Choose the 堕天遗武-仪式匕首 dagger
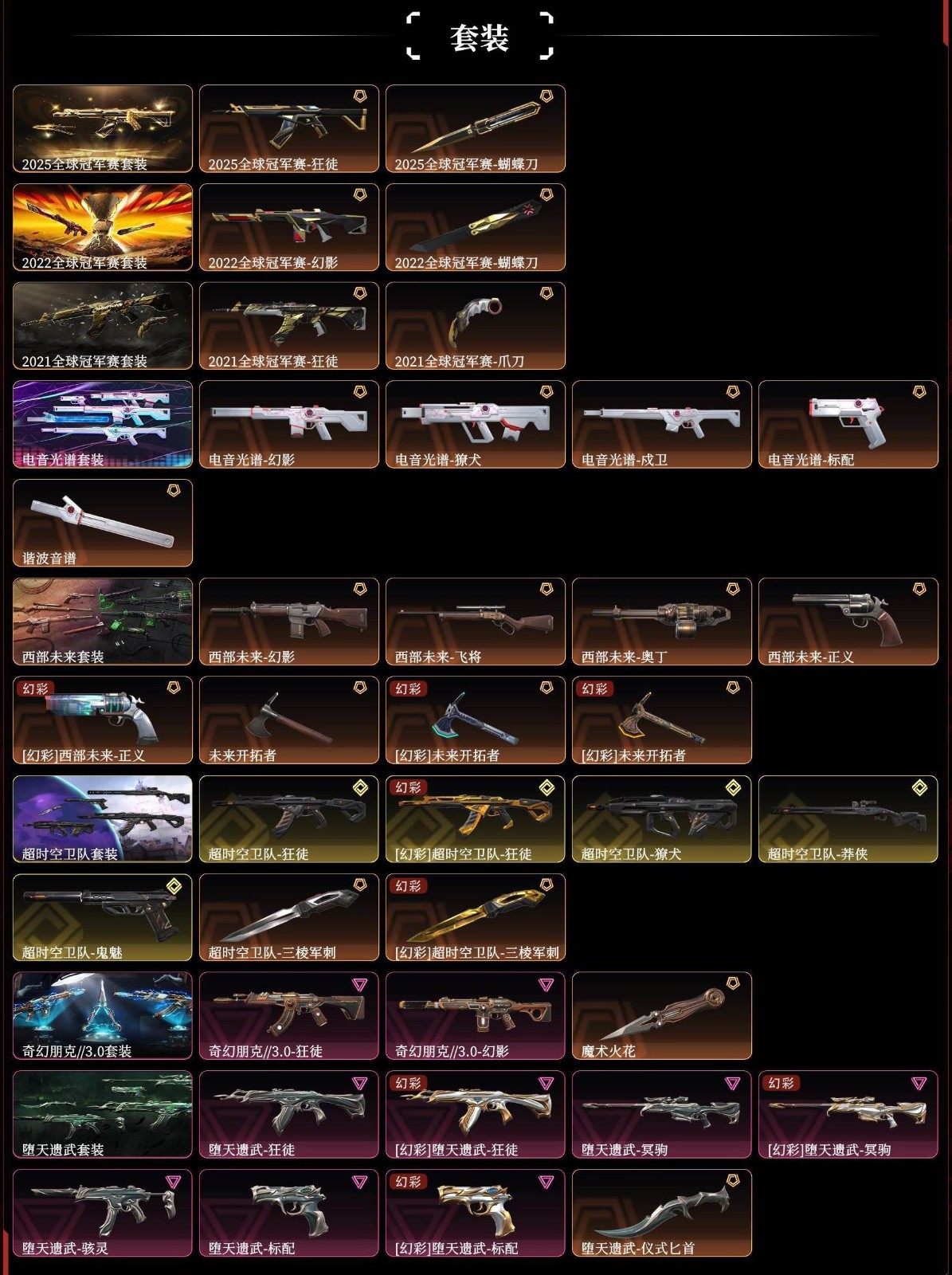Image resolution: width=952 pixels, height=1275 pixels. pyautogui.click(x=662, y=1213)
